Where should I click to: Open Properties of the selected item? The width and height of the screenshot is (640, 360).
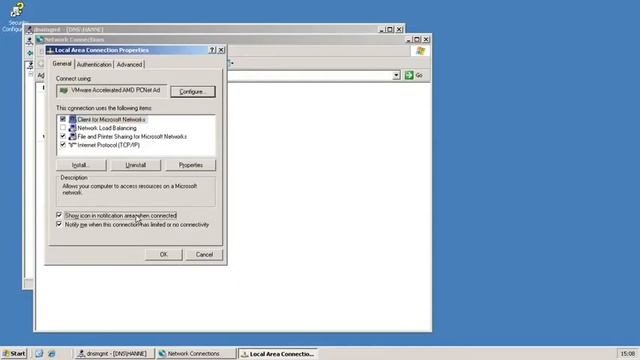point(191,165)
